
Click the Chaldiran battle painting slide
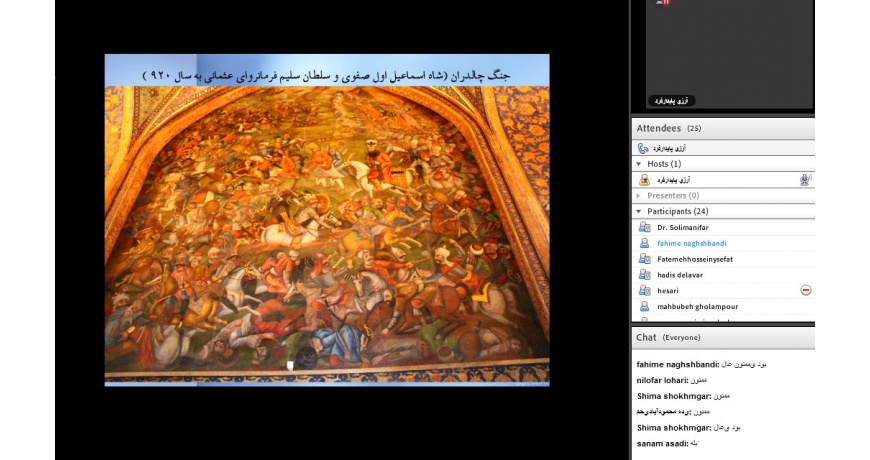coord(327,234)
